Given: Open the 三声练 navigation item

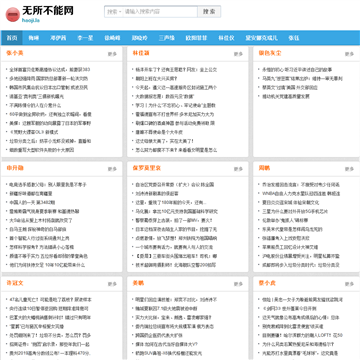Looking at the screenshot, I should pyautogui.click(x=166, y=38).
